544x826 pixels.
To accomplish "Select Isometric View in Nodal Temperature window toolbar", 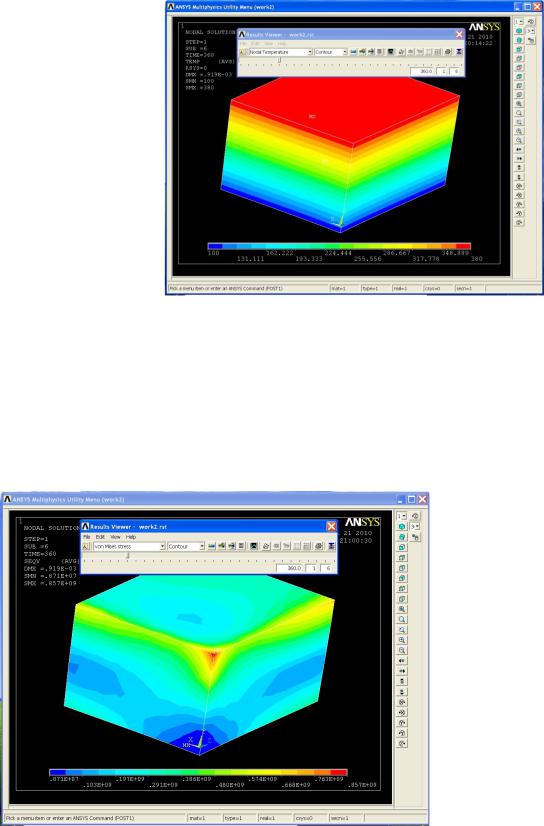I will (519, 31).
